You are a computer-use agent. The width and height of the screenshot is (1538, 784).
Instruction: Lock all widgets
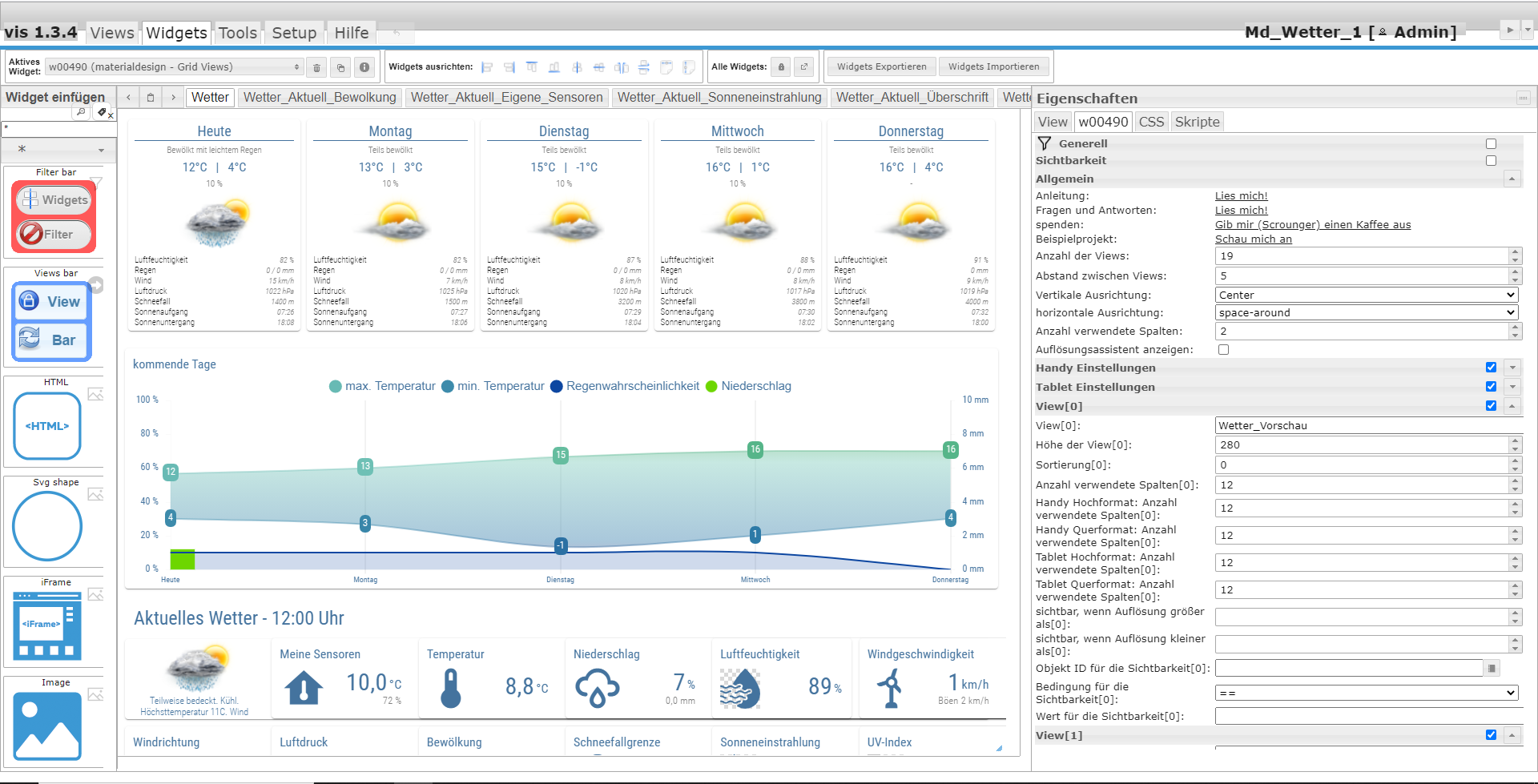coord(781,67)
